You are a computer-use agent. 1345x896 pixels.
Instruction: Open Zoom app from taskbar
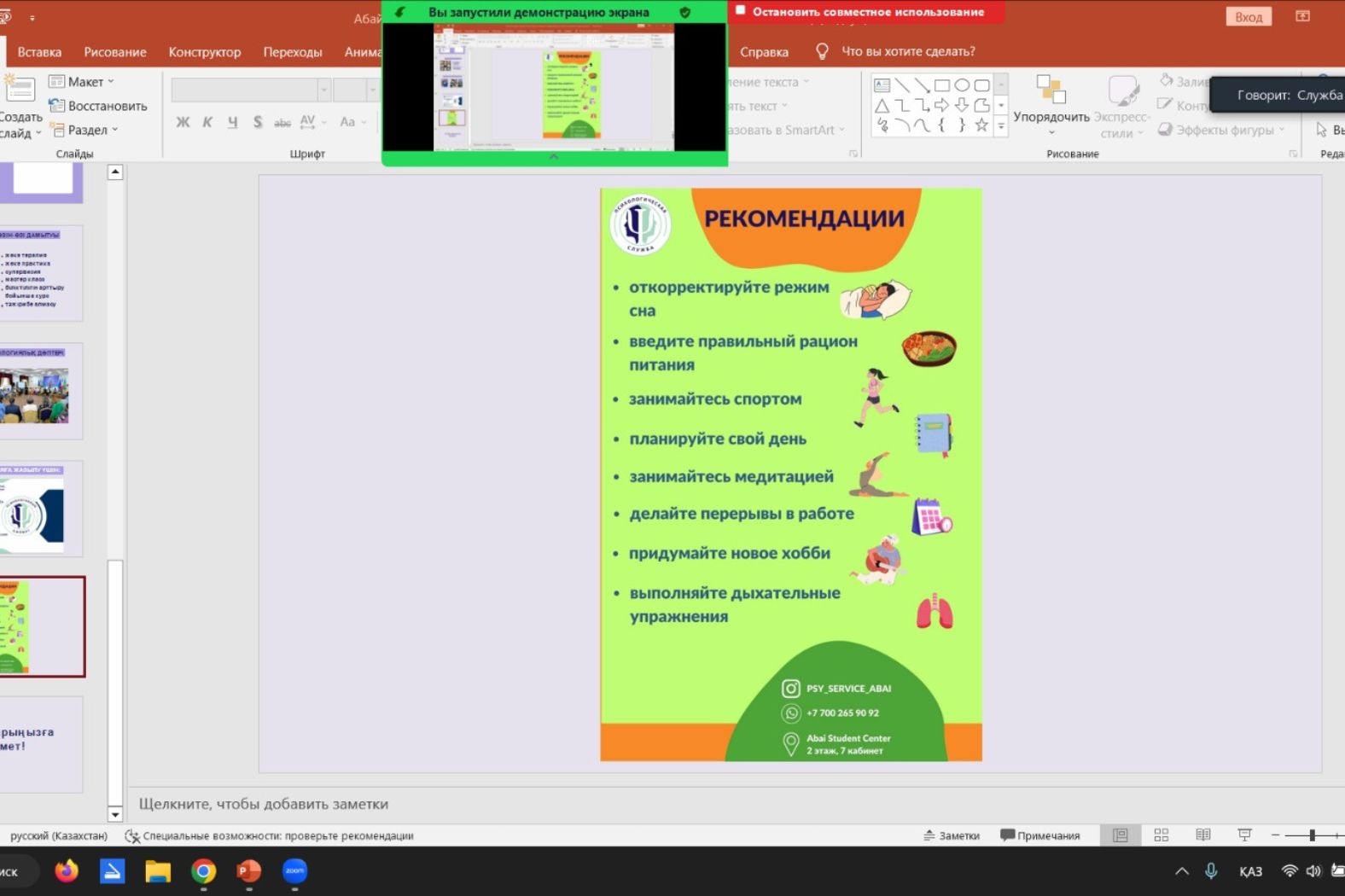coord(294,871)
